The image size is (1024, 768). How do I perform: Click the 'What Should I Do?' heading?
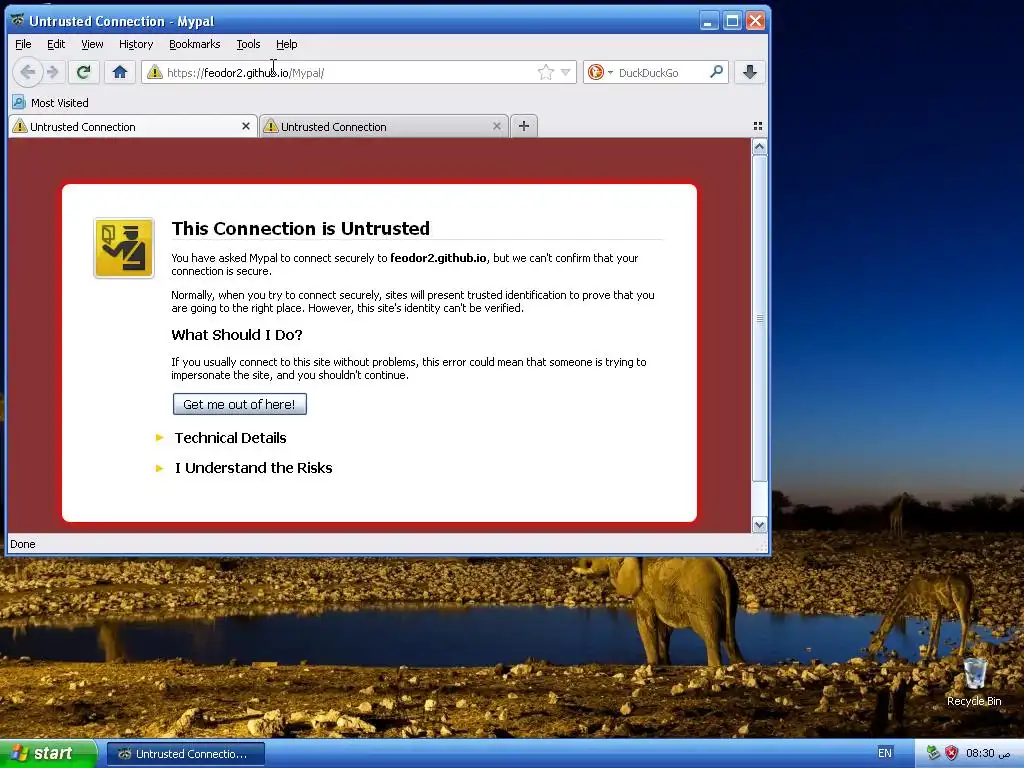(x=237, y=335)
